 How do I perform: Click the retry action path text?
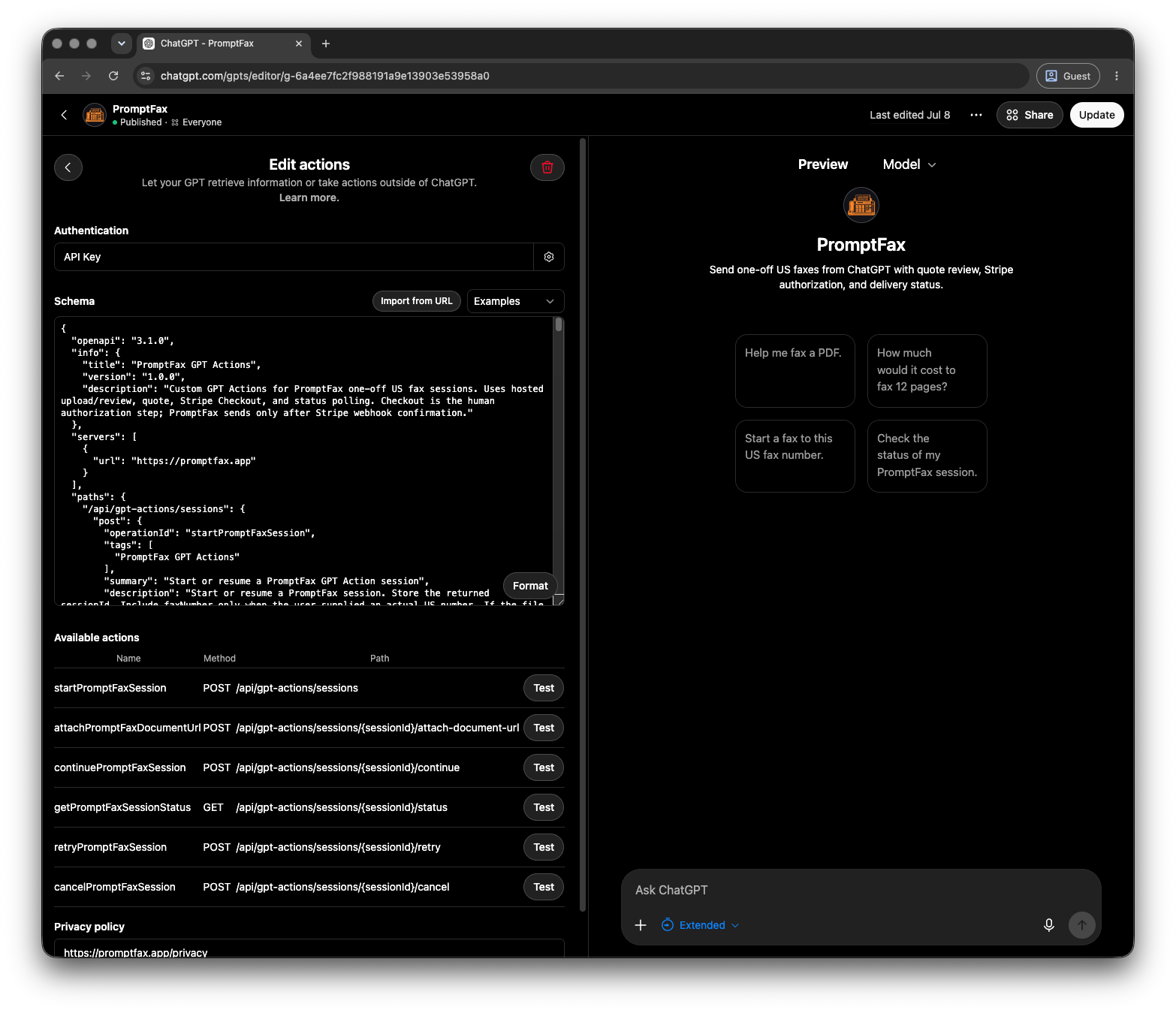click(x=338, y=847)
